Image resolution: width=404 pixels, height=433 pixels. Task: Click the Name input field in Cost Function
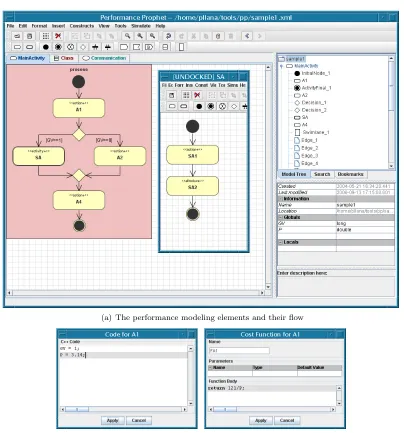pos(239,351)
